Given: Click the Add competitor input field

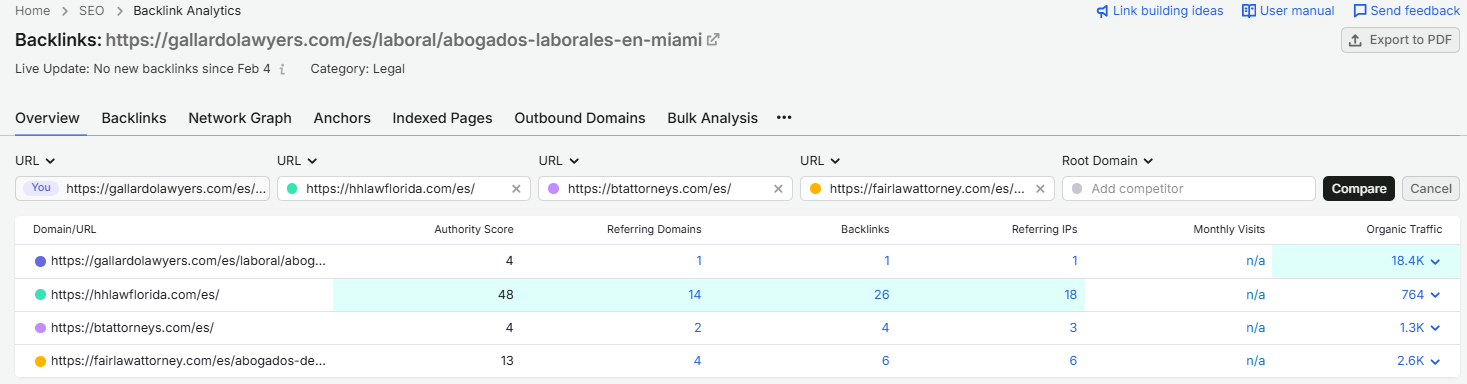Looking at the screenshot, I should [1189, 188].
